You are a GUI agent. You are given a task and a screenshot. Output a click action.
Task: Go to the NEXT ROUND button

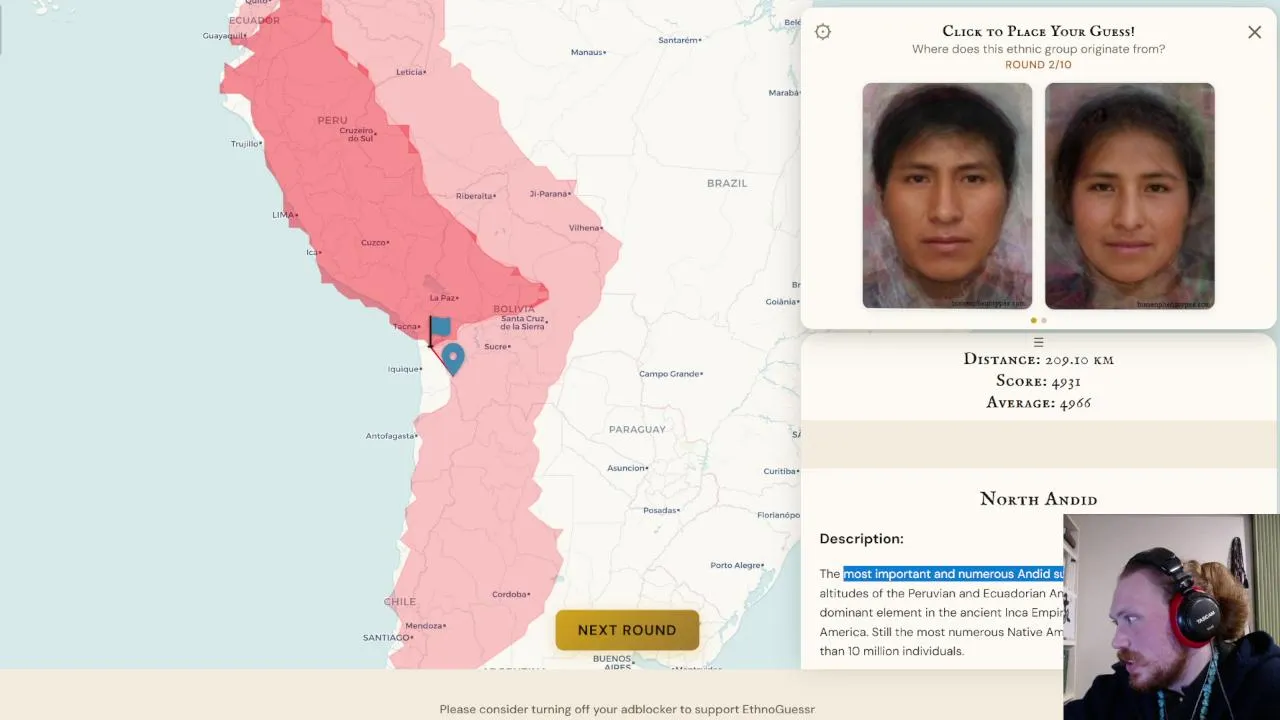tap(627, 630)
